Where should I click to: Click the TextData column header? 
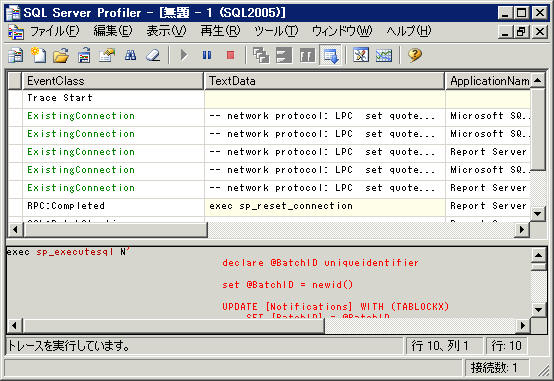pyautogui.click(x=324, y=81)
